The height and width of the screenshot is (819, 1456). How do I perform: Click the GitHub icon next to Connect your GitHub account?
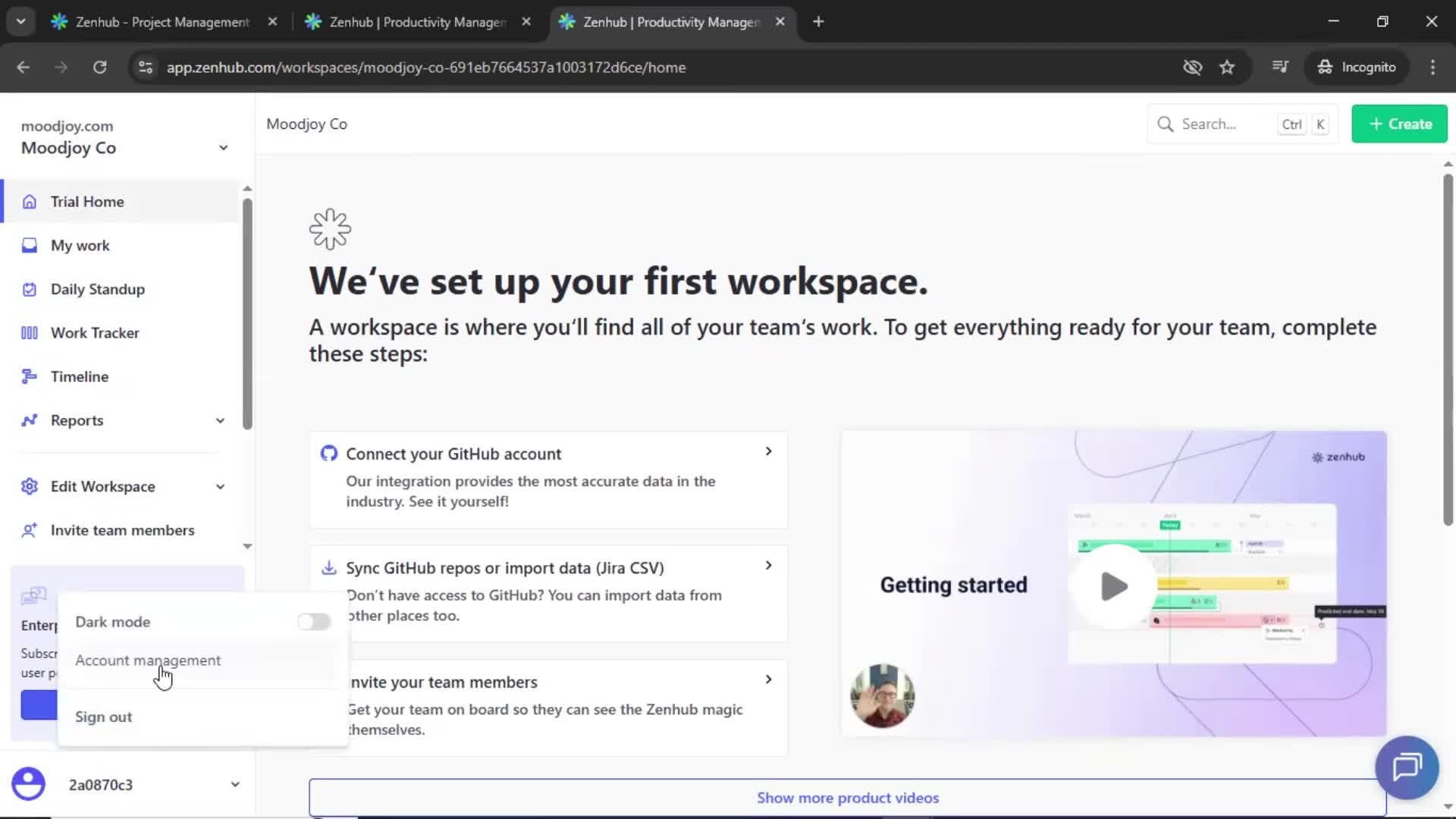(x=329, y=453)
